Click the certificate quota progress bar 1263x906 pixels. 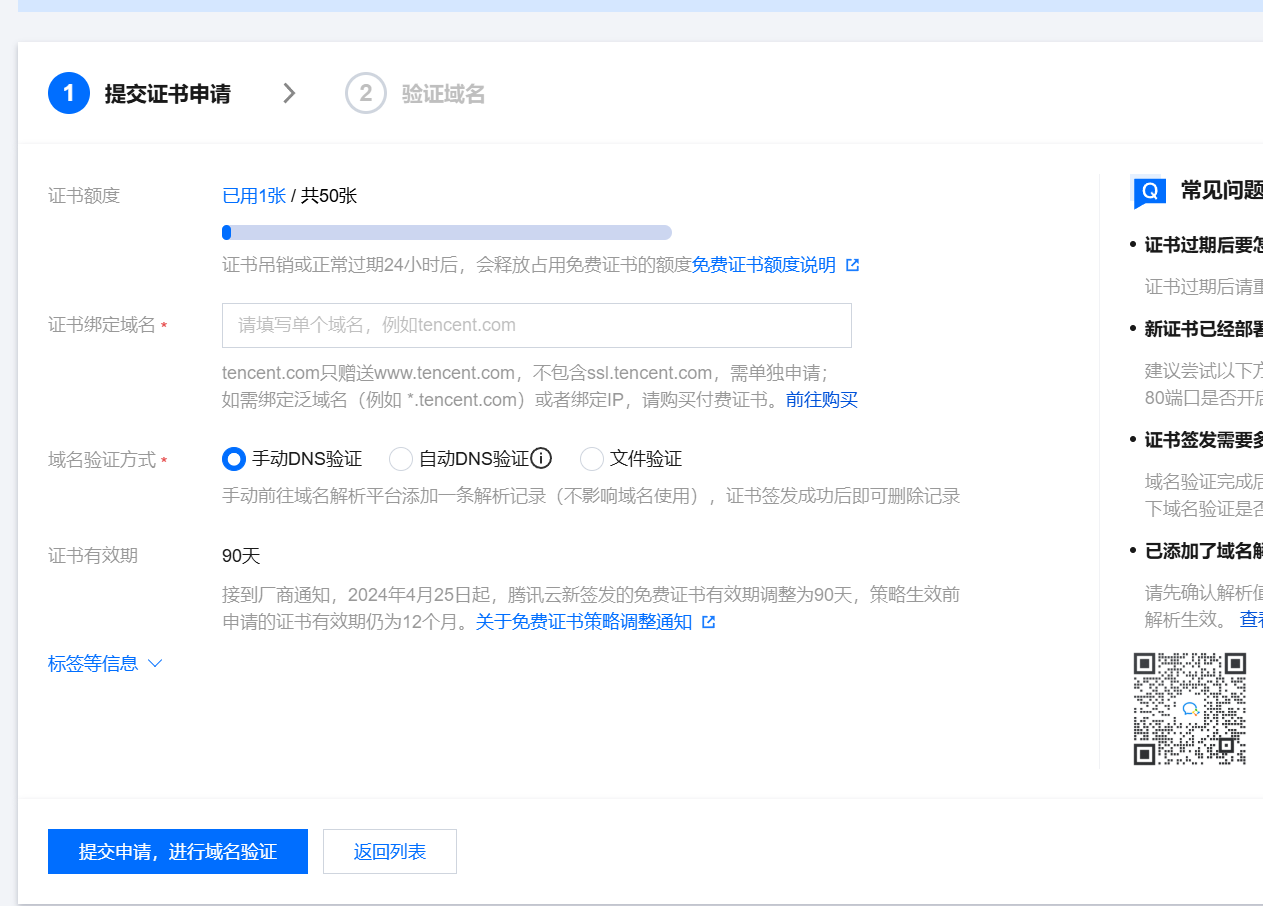tap(446, 233)
